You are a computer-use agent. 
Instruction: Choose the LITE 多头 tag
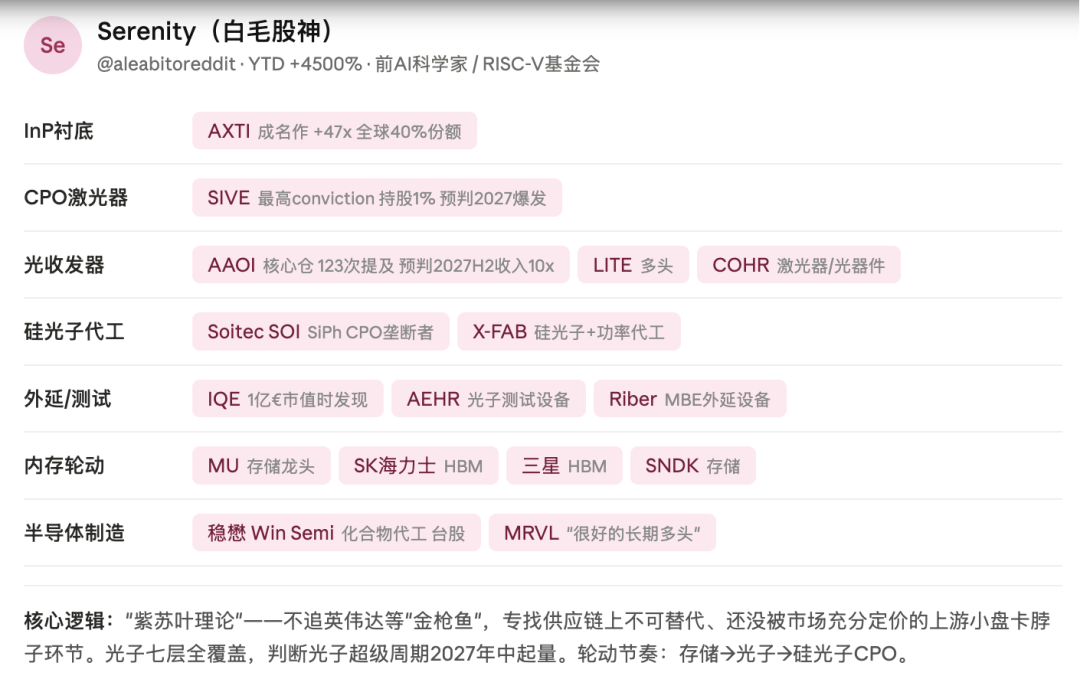(633, 265)
